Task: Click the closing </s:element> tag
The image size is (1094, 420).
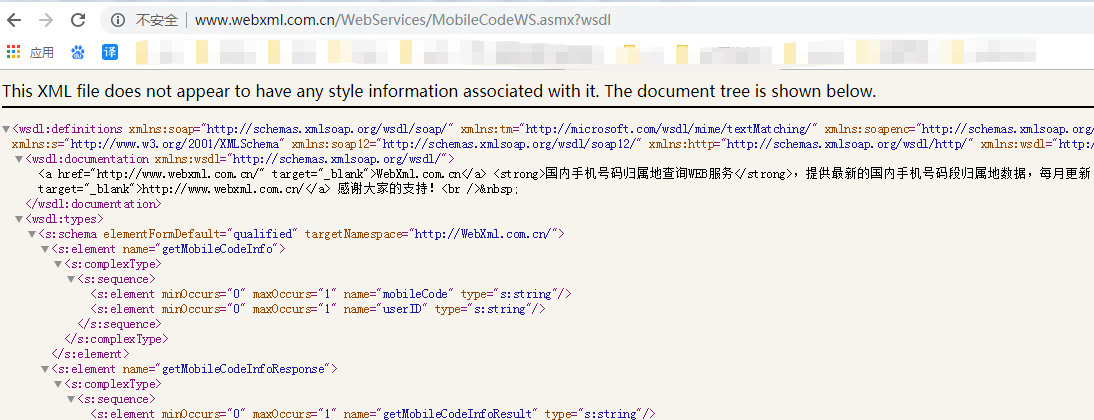Action: point(90,354)
